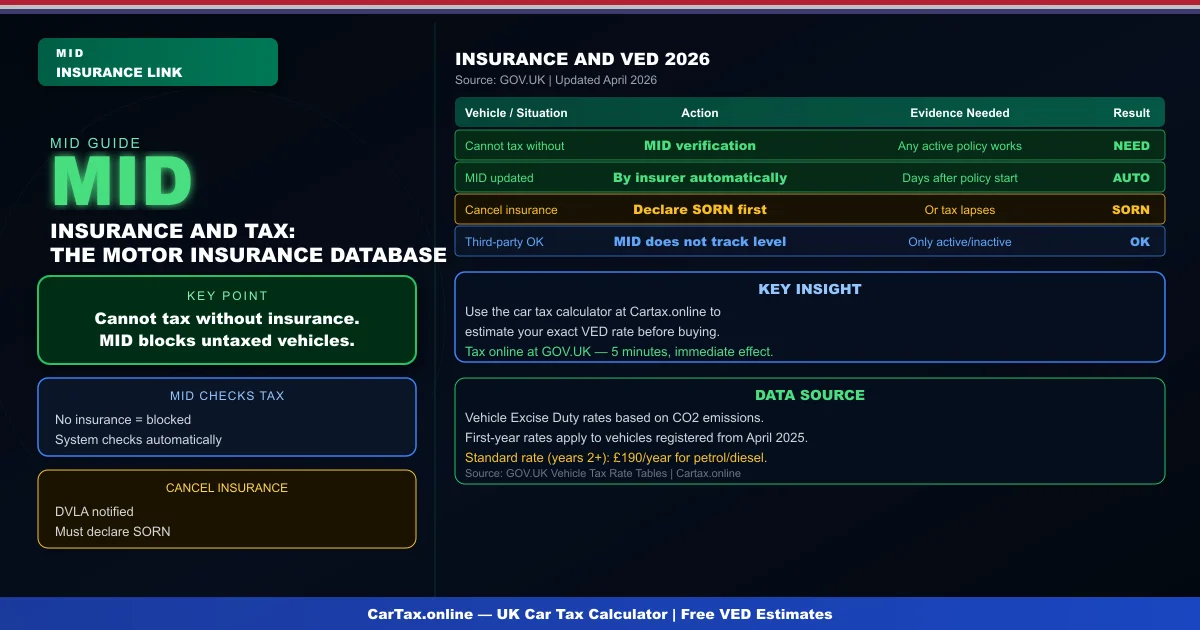1200x630 pixels.
Task: Click the KEY INSIGHT panel header
Action: (x=810, y=289)
